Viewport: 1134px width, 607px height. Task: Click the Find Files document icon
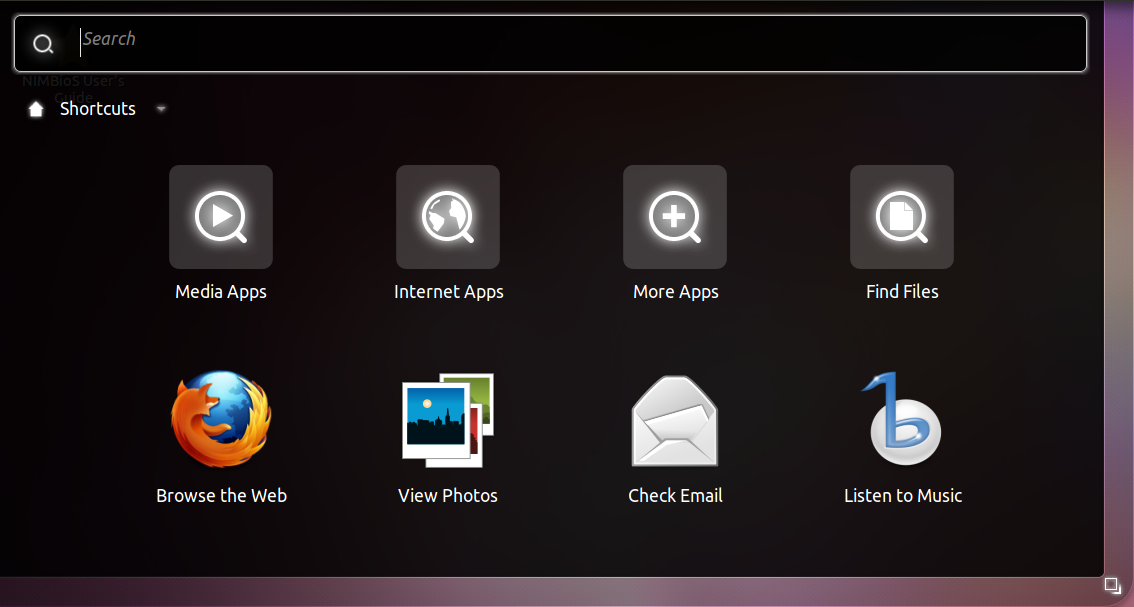902,217
